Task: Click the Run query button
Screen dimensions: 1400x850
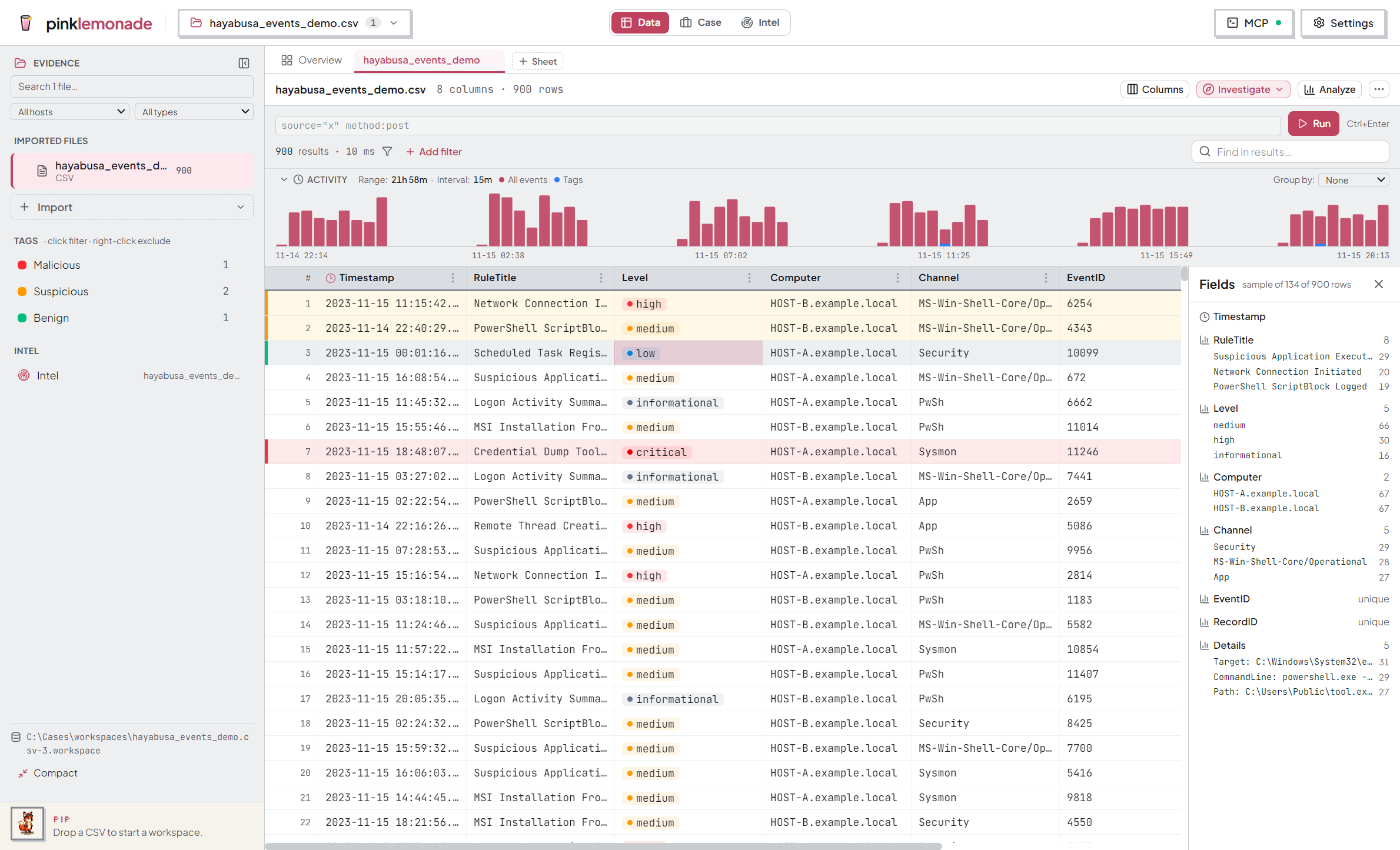Action: [x=1313, y=124]
